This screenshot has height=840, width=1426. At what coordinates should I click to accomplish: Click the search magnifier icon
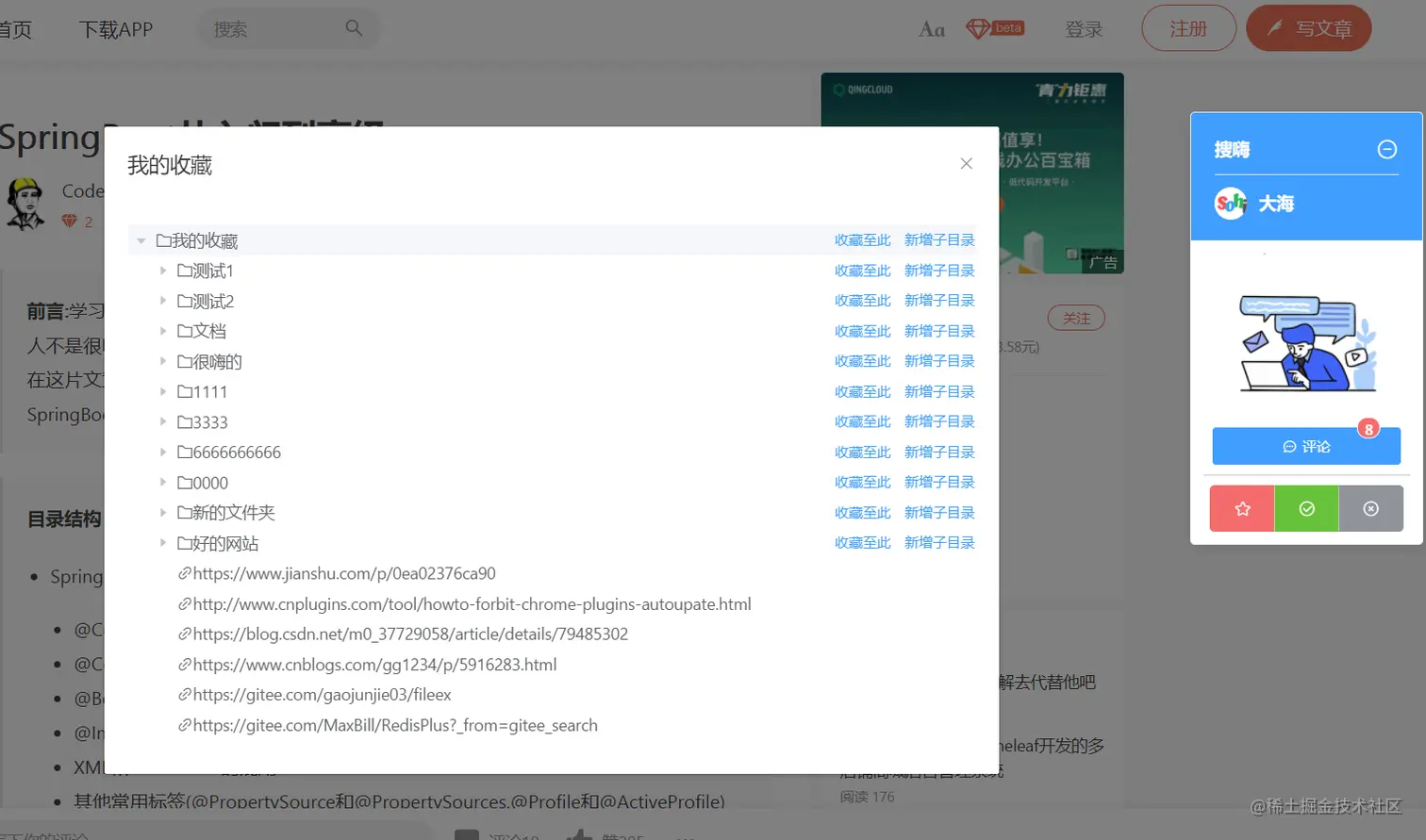(354, 28)
